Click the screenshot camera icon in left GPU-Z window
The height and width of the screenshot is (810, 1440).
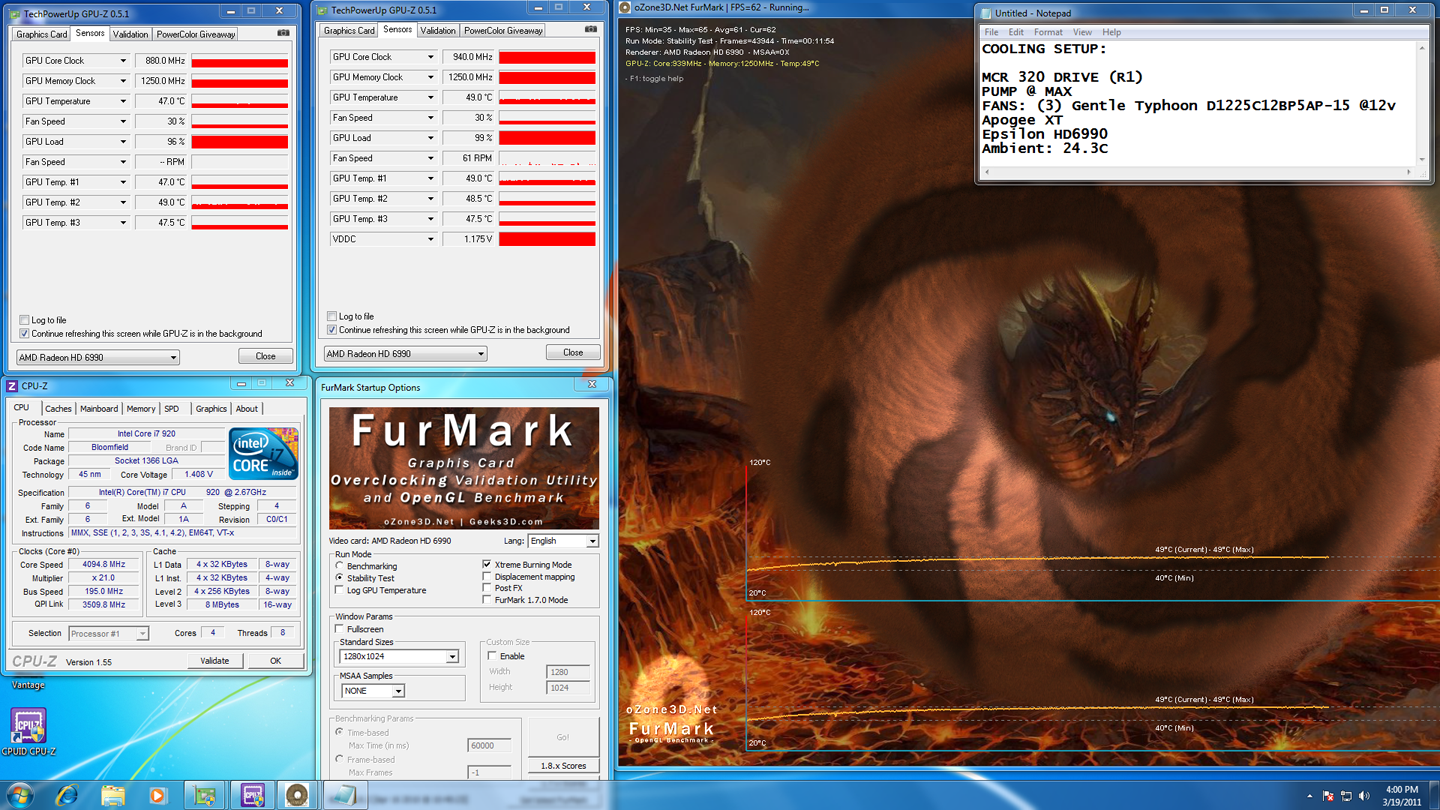(x=283, y=33)
